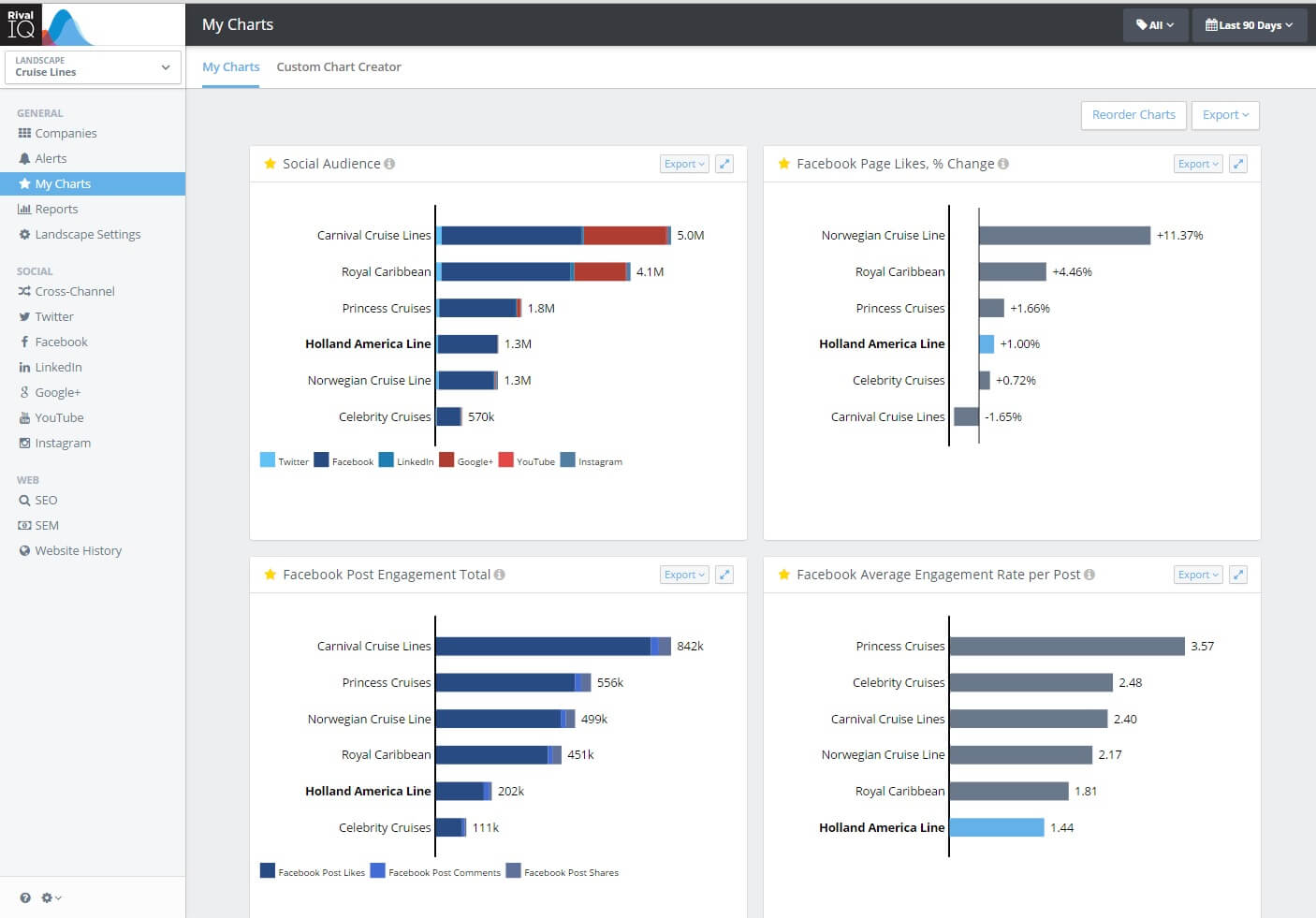Click the Instagram legend color swatch
The image size is (1316, 918).
point(567,459)
